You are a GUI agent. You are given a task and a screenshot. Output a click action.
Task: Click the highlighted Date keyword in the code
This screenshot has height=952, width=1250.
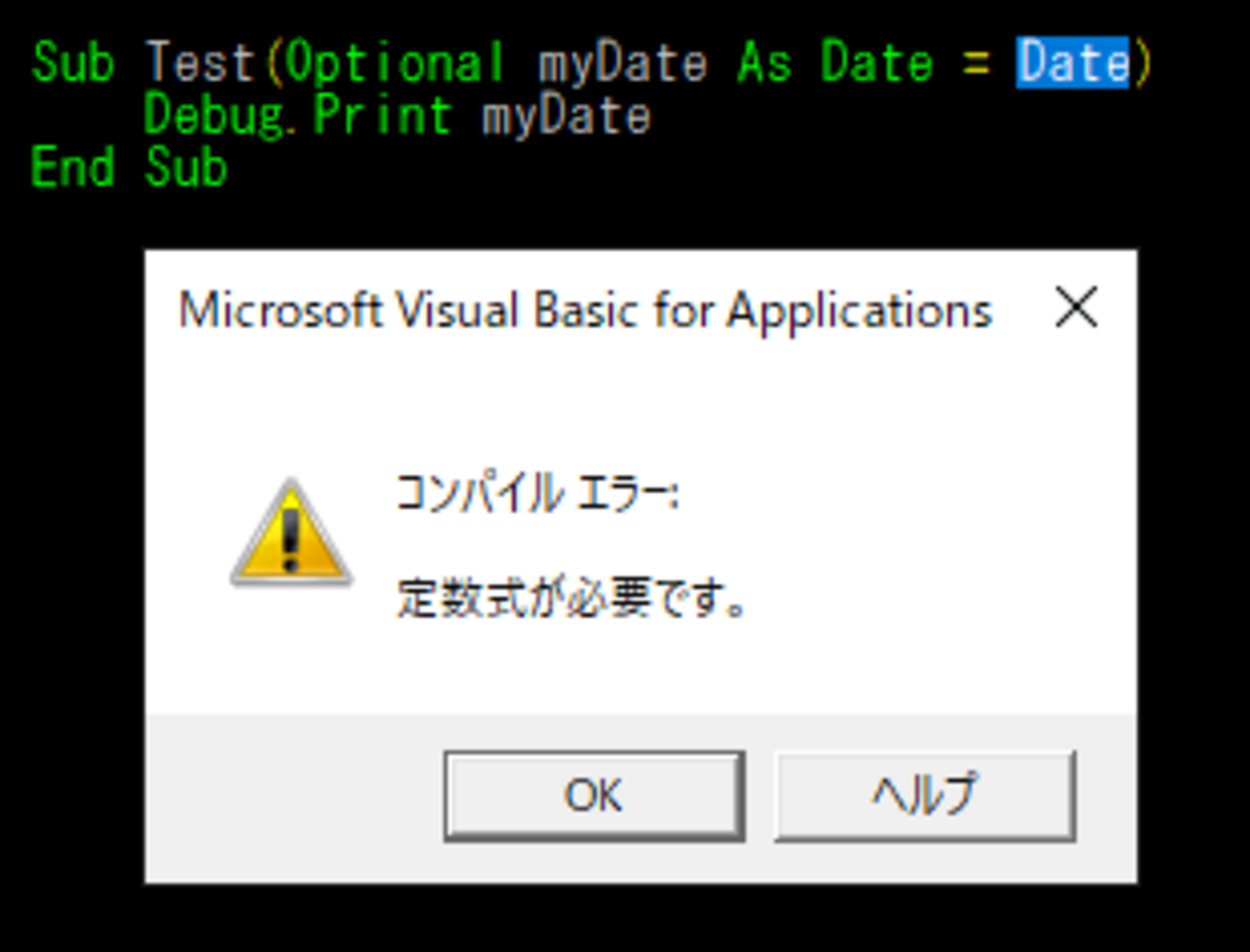[1070, 62]
